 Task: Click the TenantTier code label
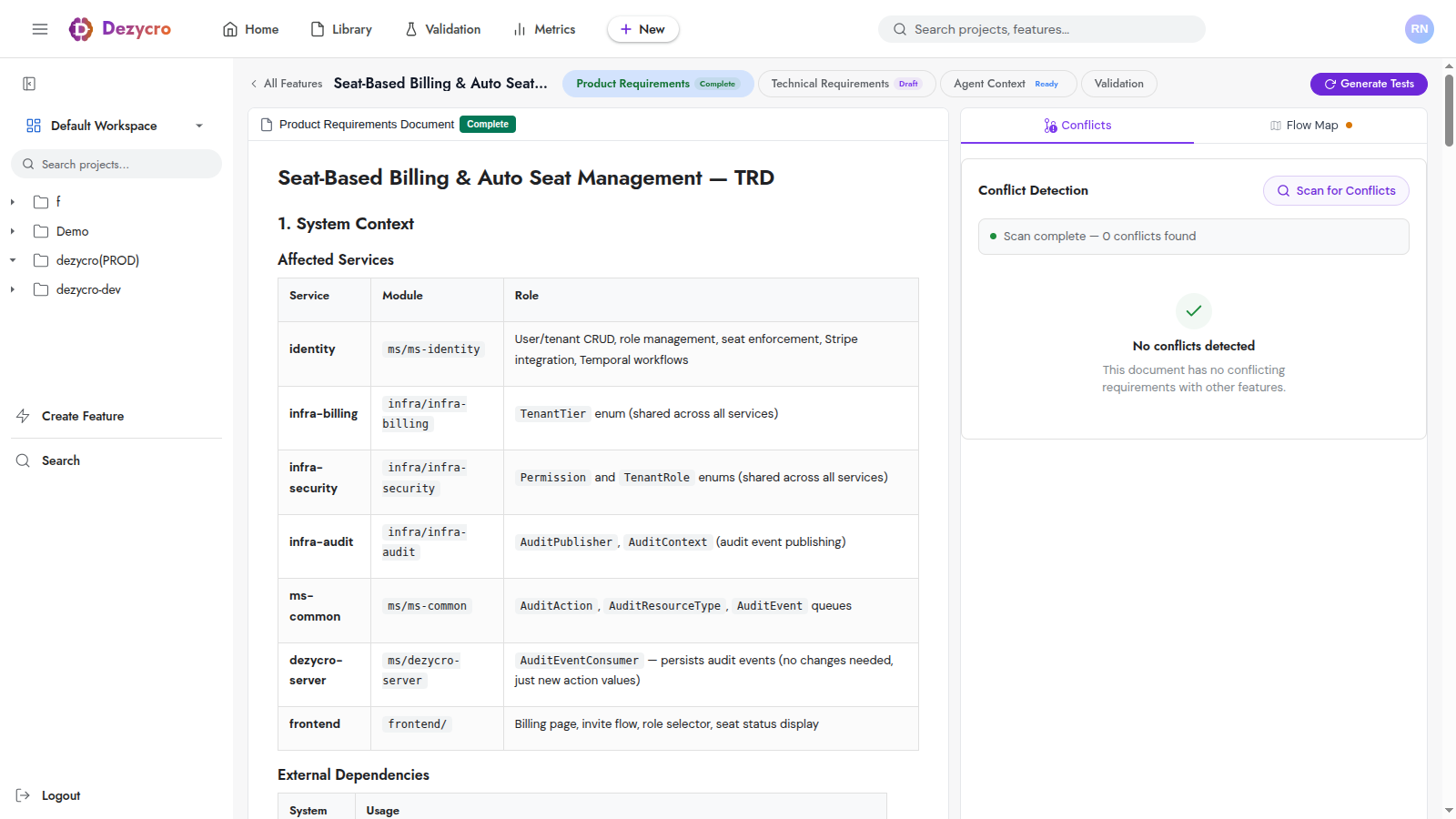coord(552,414)
